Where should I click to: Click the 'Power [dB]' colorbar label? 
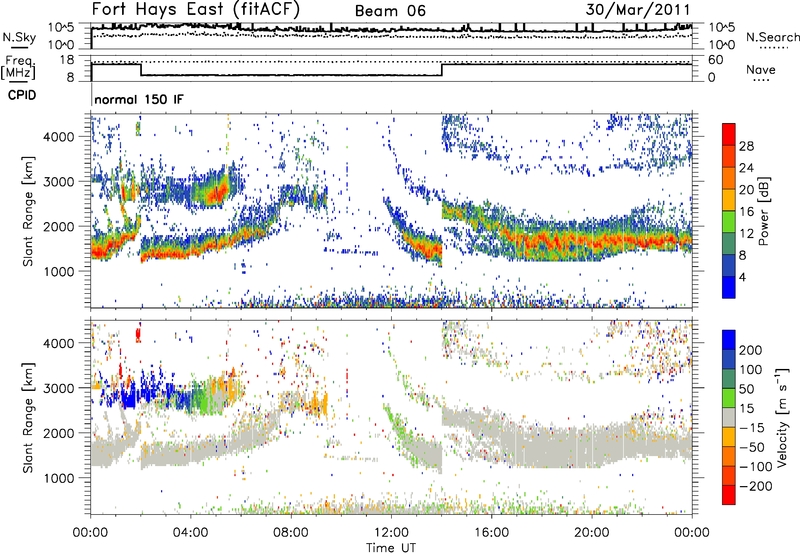coord(763,211)
